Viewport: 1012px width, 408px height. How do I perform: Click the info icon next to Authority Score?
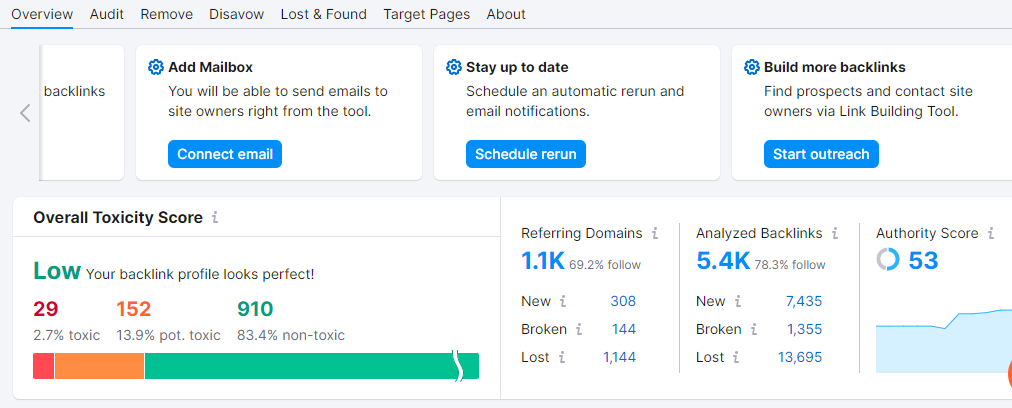click(x=991, y=233)
